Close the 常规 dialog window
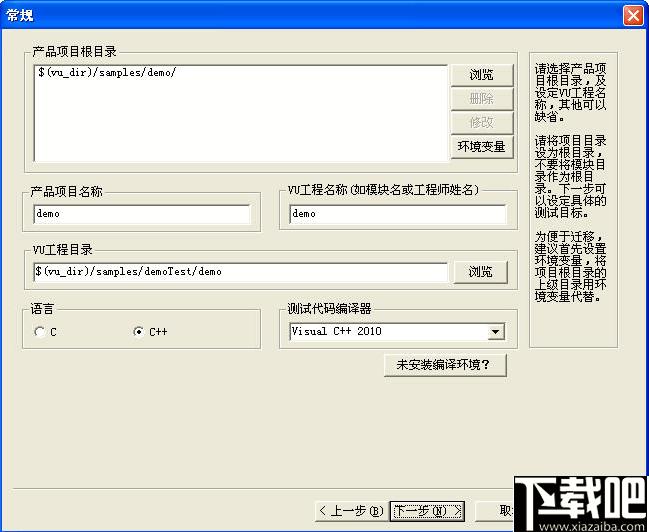 tap(632, 16)
